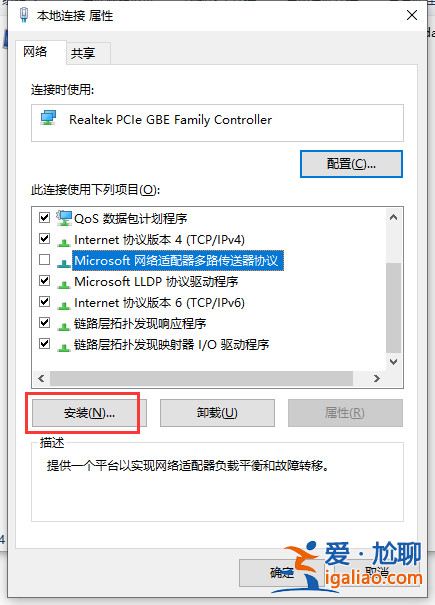
Task: Click the TCP/IPv6 protocol icon
Action: coord(64,304)
